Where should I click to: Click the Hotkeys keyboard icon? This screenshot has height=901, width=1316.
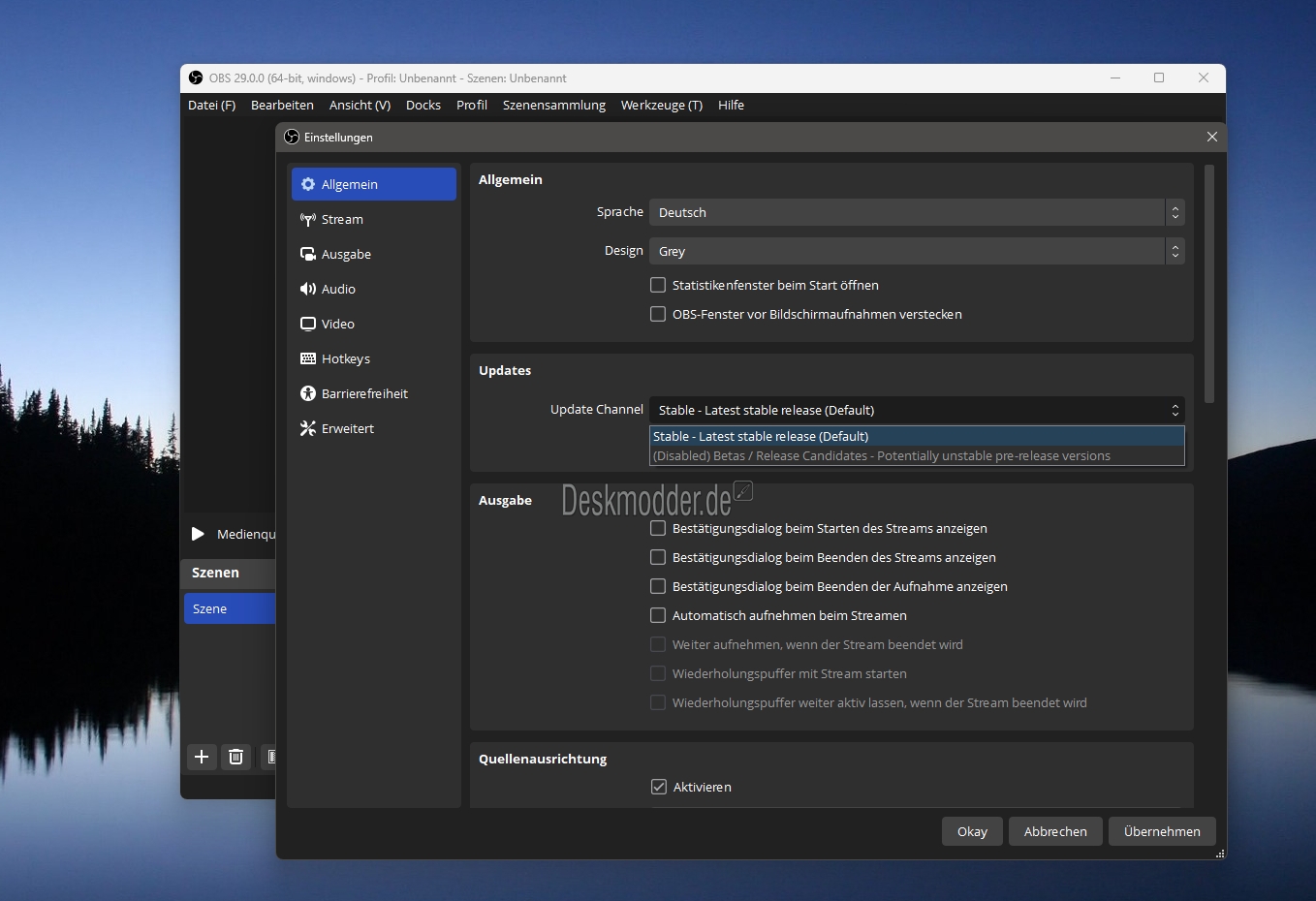point(308,358)
